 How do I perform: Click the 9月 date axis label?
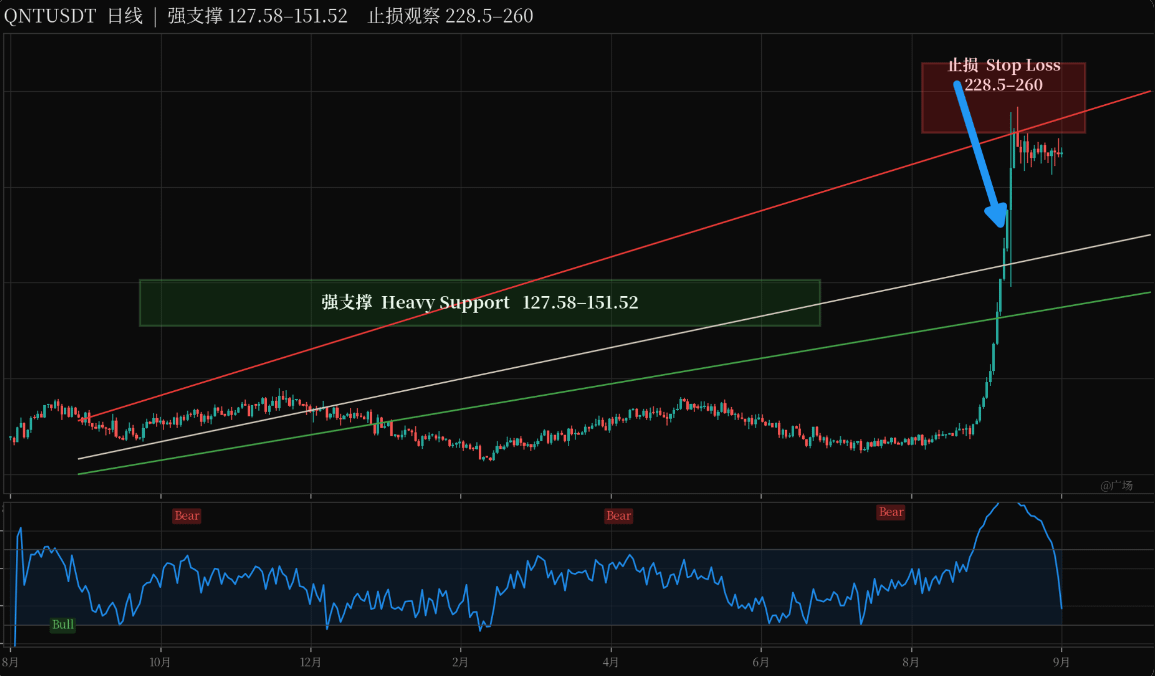click(1061, 662)
